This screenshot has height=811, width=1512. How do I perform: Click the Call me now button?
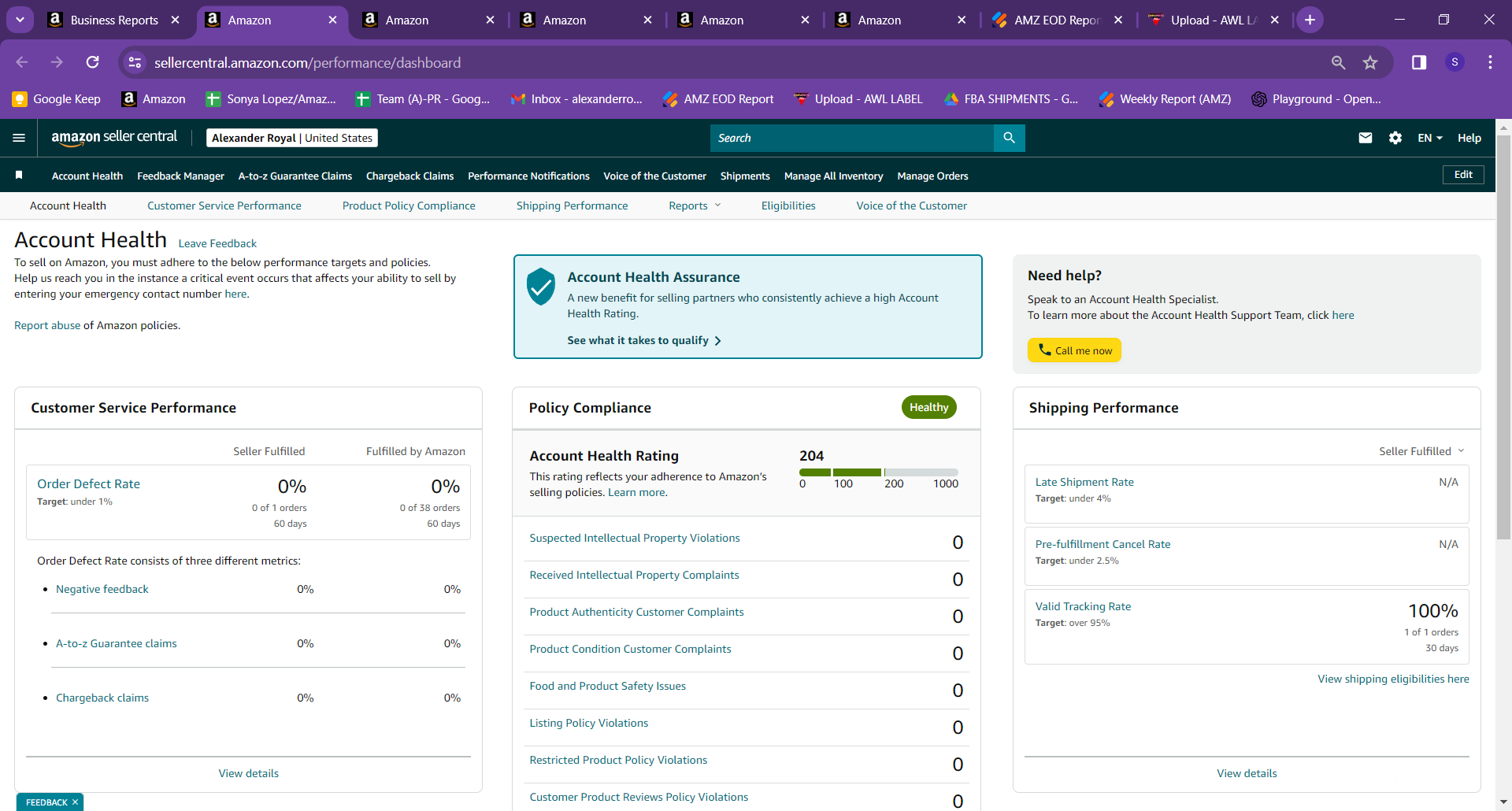(1074, 350)
